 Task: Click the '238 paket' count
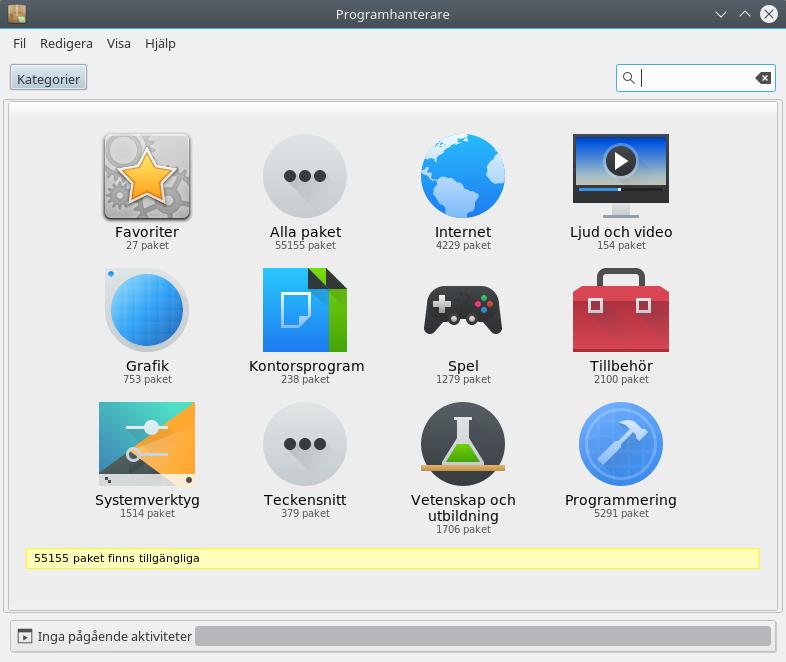[x=305, y=379]
